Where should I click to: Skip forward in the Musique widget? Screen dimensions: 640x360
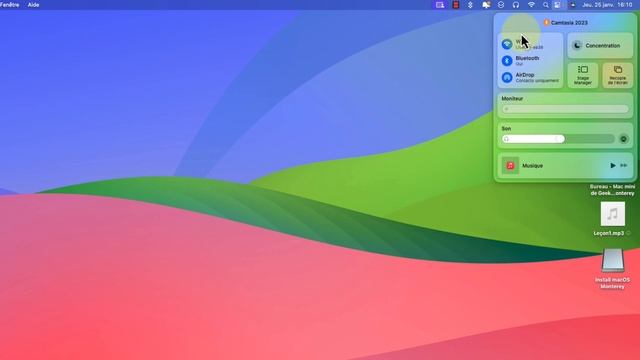pos(624,165)
